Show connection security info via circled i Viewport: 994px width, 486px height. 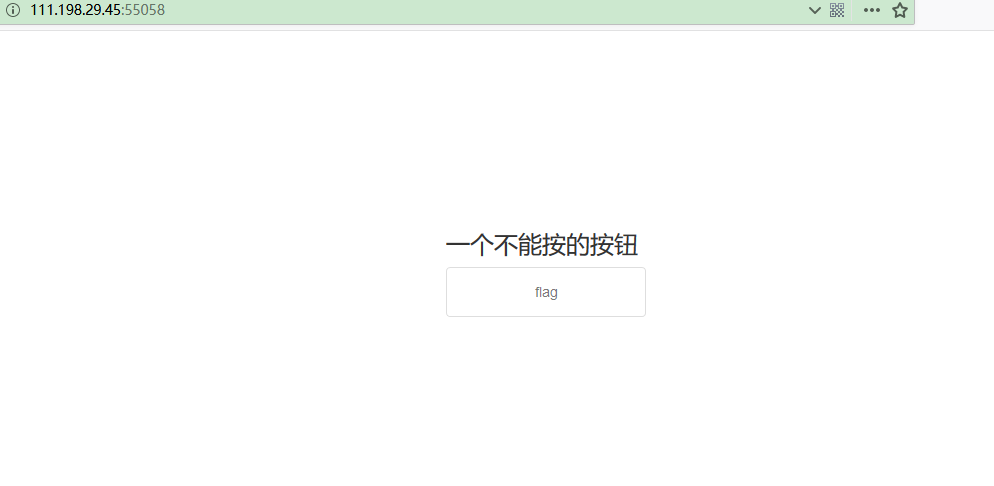13,10
